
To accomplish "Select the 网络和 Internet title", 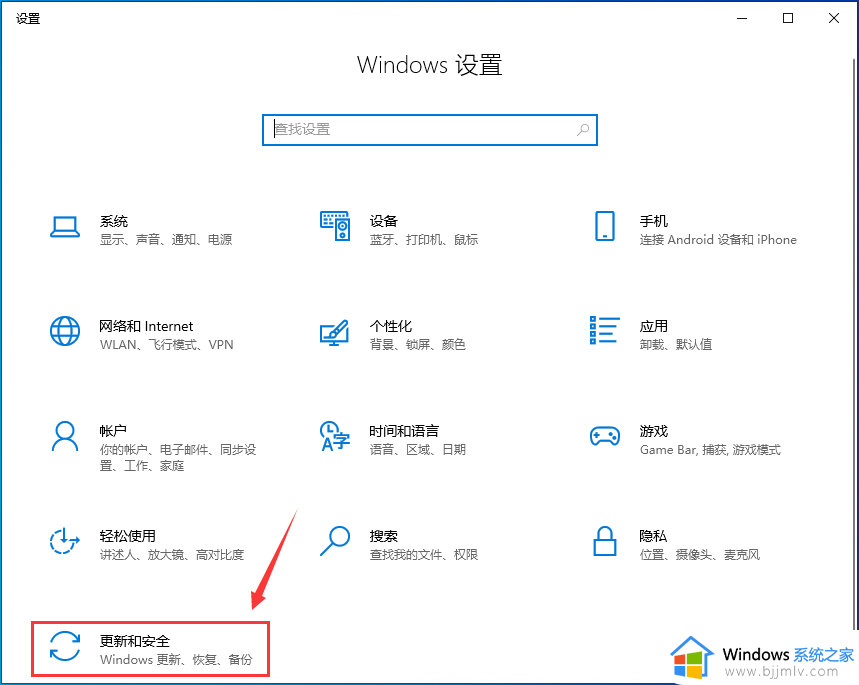I will pos(146,326).
